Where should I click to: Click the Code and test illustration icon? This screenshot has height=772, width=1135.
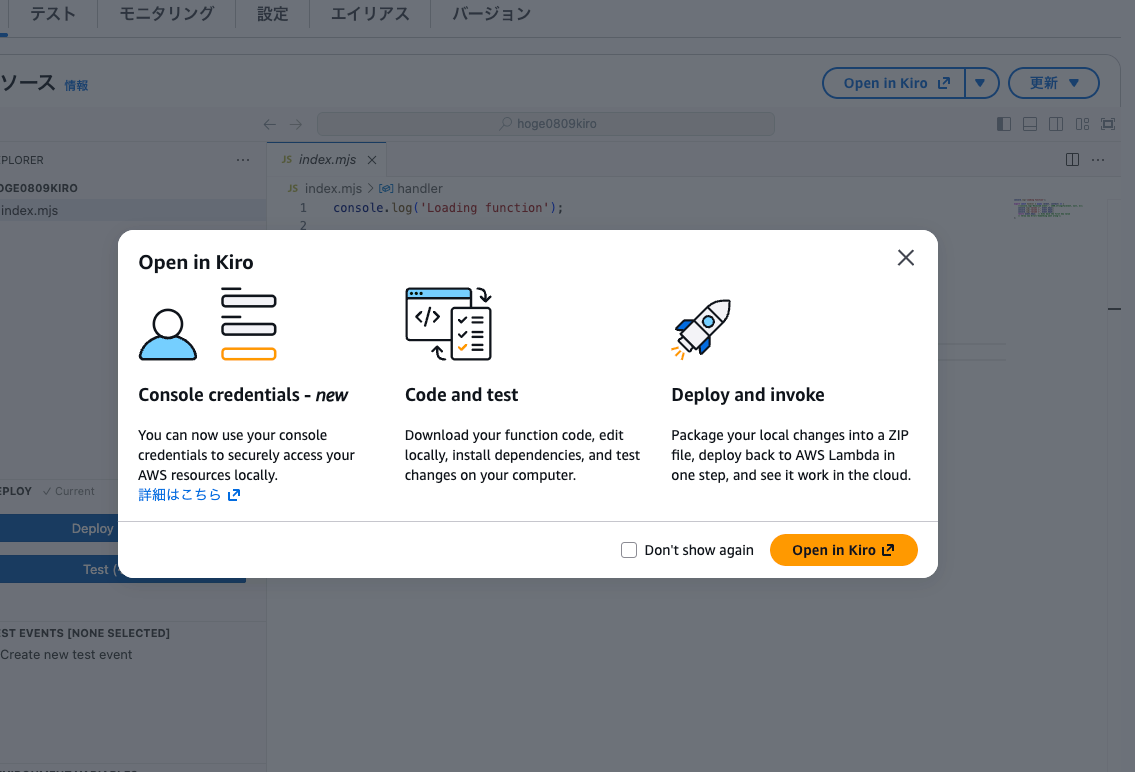pyautogui.click(x=449, y=324)
